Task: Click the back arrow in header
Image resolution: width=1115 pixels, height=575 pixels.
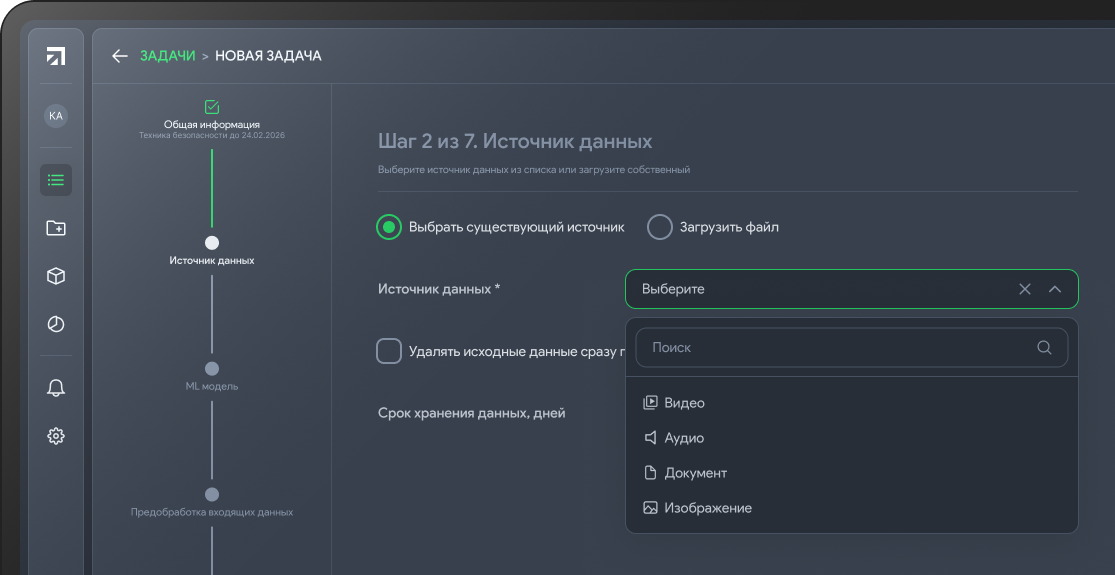Action: (120, 56)
